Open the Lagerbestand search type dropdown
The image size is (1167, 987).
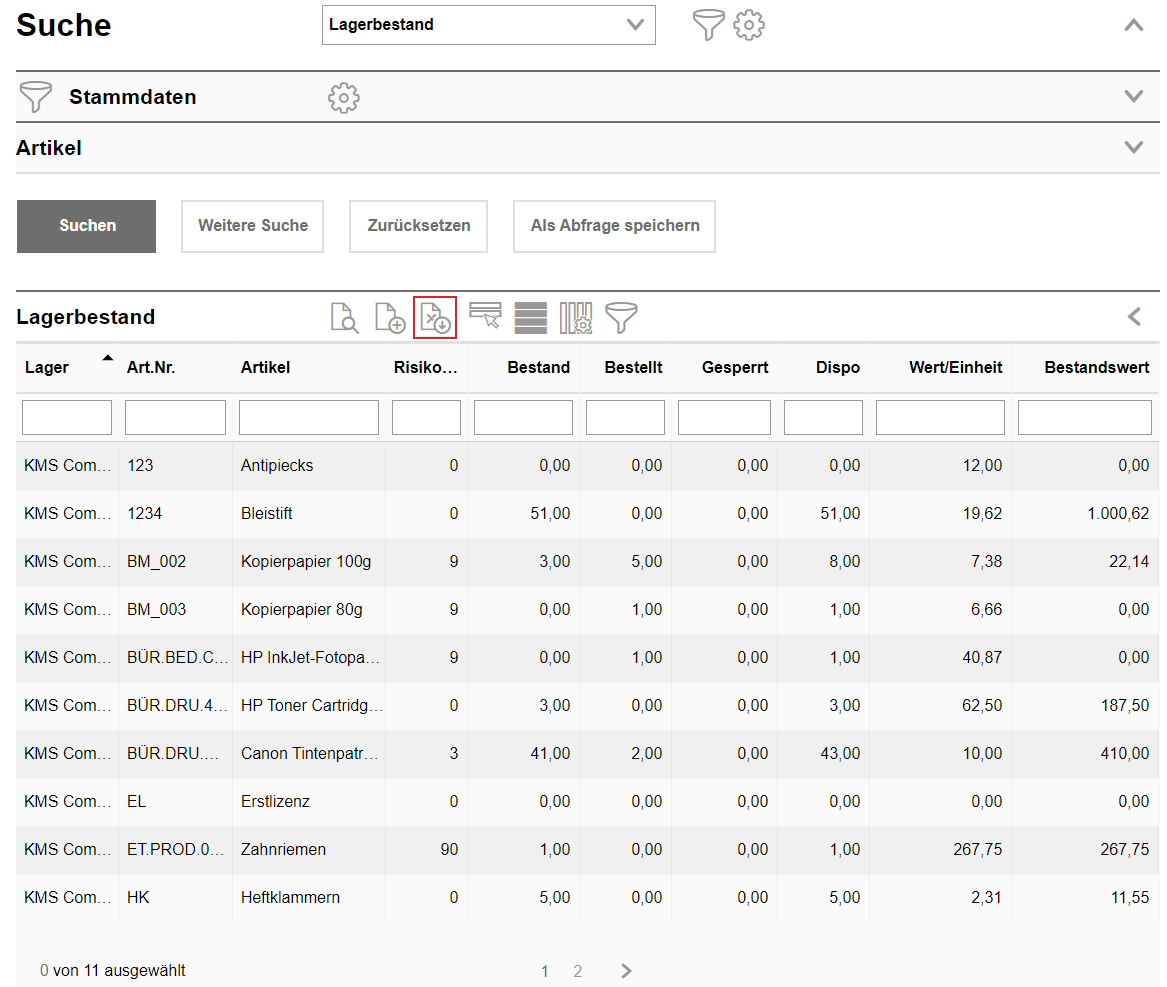click(x=488, y=25)
